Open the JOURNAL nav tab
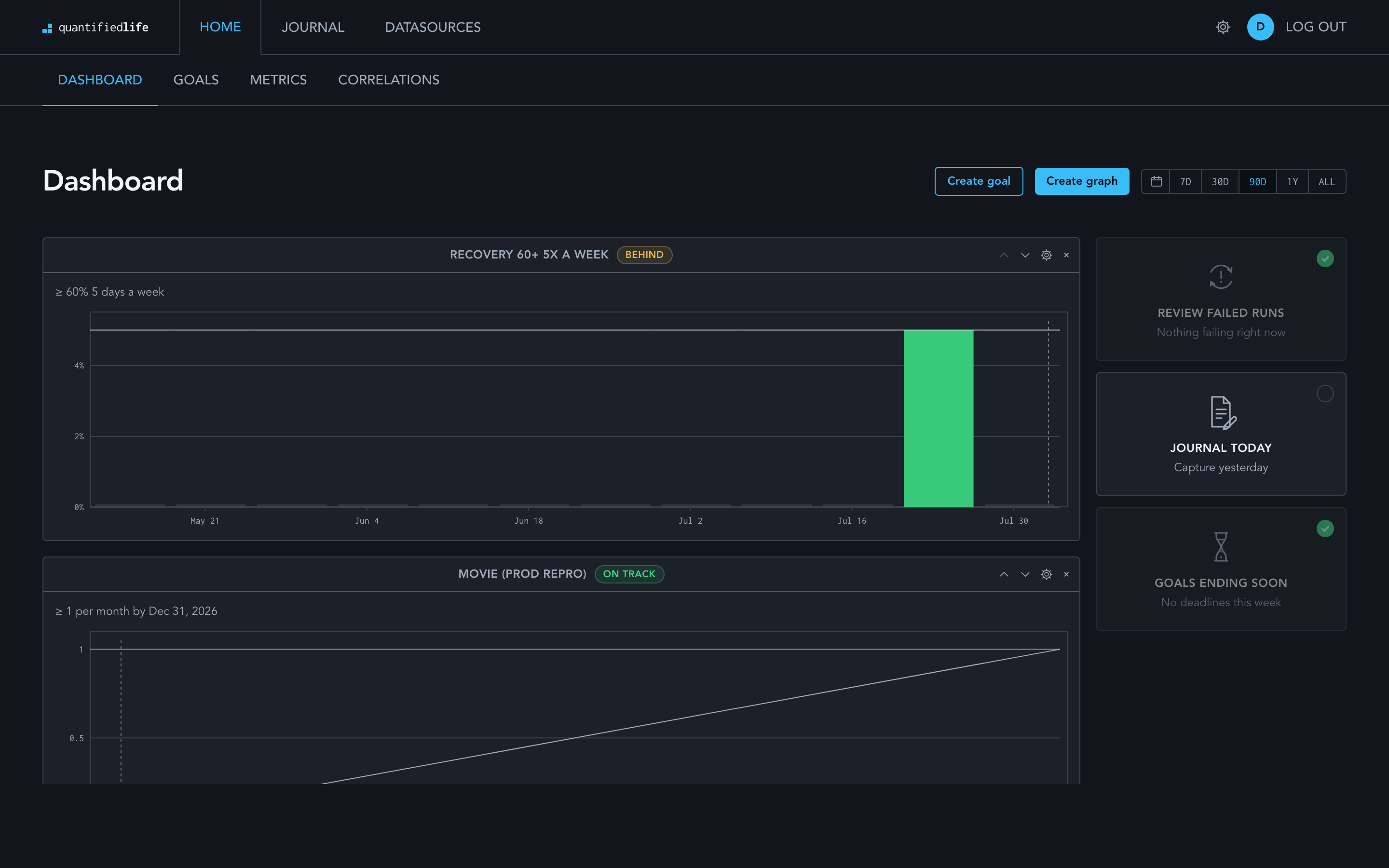This screenshot has height=868, width=1389. (x=313, y=27)
